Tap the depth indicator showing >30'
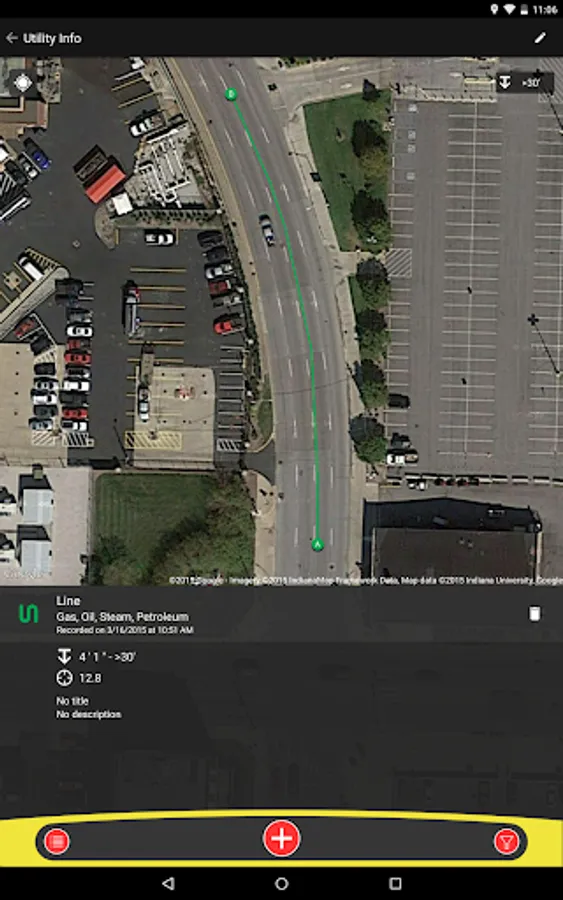This screenshot has height=900, width=563. pyautogui.click(x=525, y=83)
